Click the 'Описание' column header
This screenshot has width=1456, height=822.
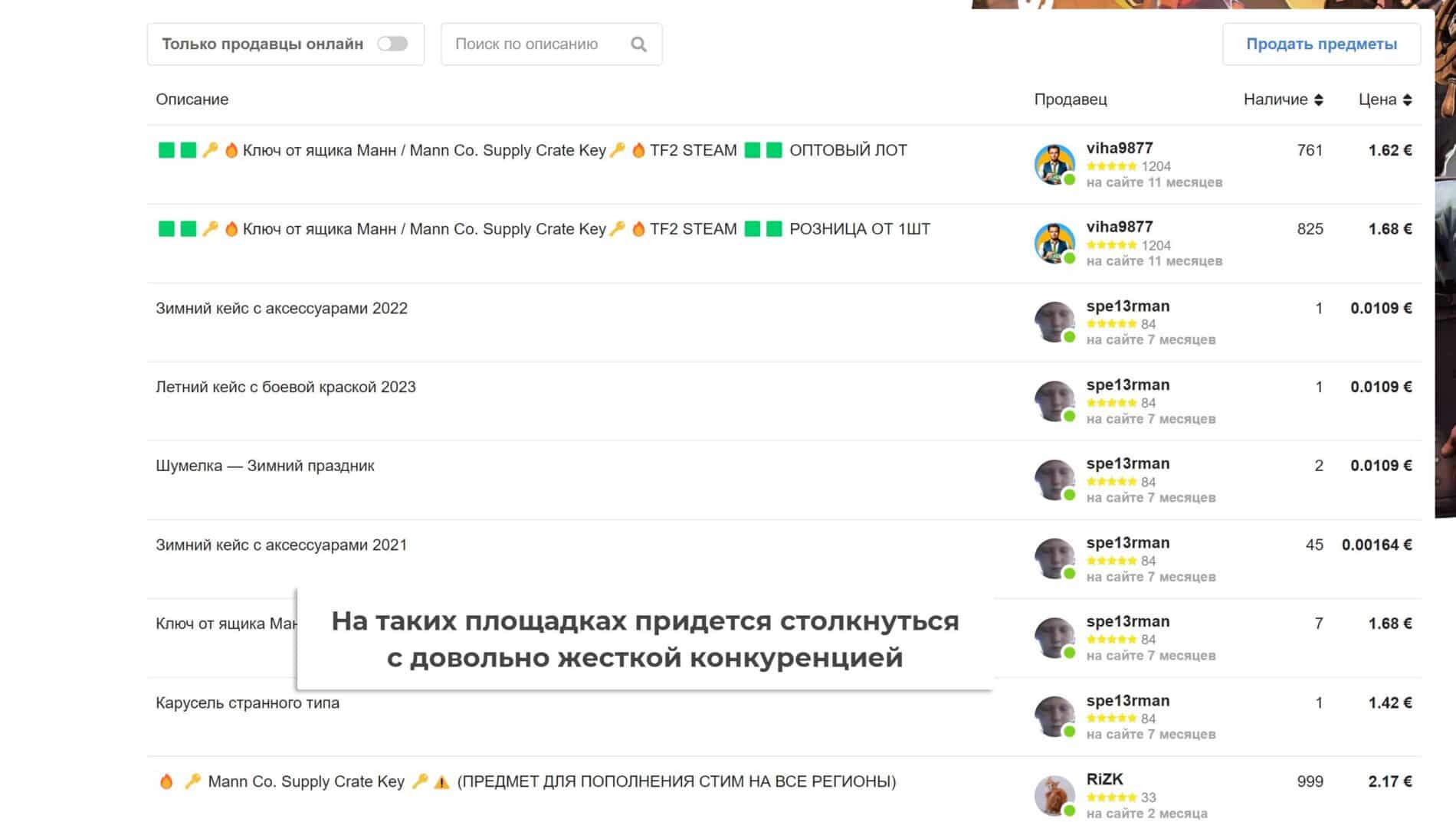(192, 100)
